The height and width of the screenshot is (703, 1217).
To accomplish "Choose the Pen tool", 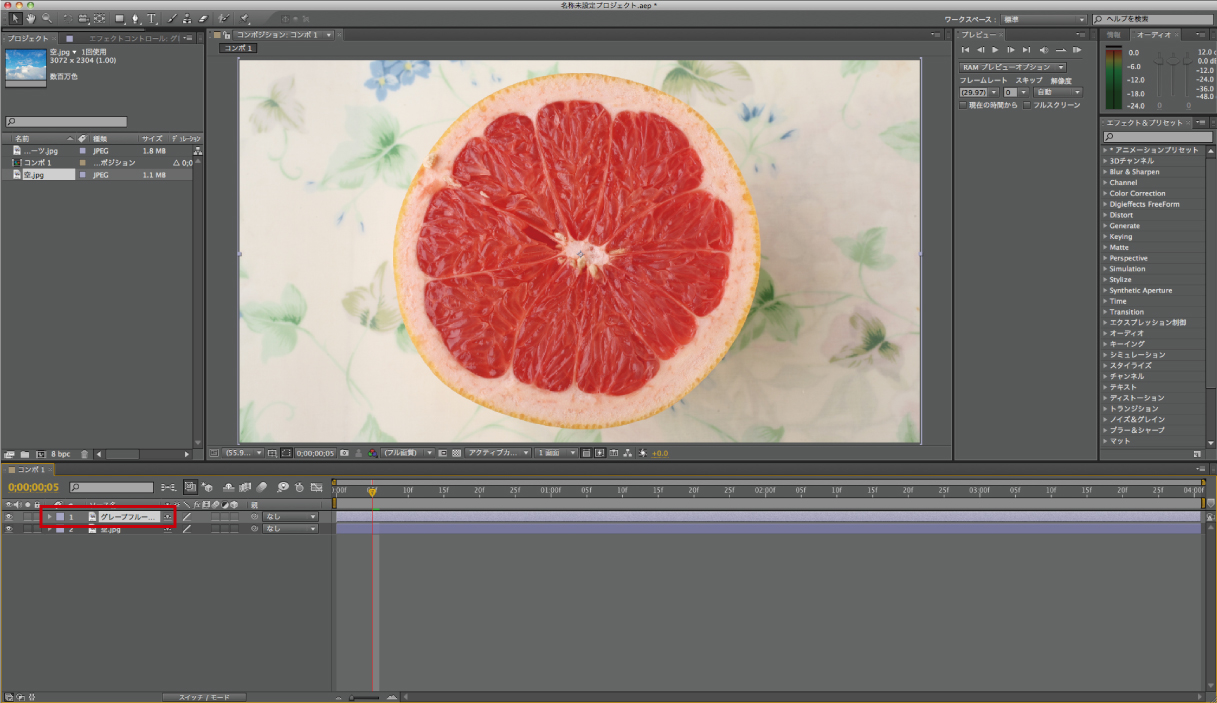I will tap(136, 18).
